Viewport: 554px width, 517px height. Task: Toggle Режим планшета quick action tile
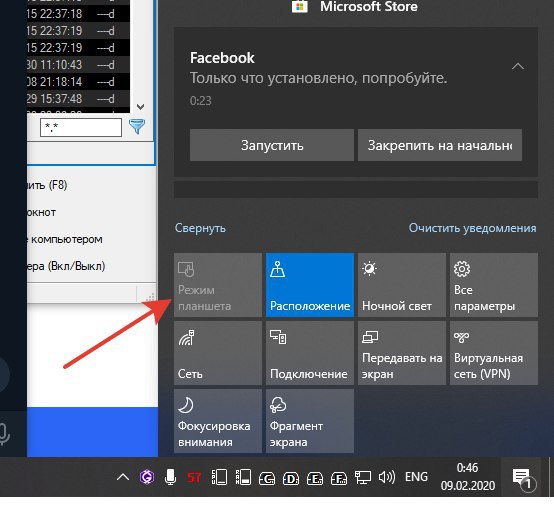(x=218, y=285)
